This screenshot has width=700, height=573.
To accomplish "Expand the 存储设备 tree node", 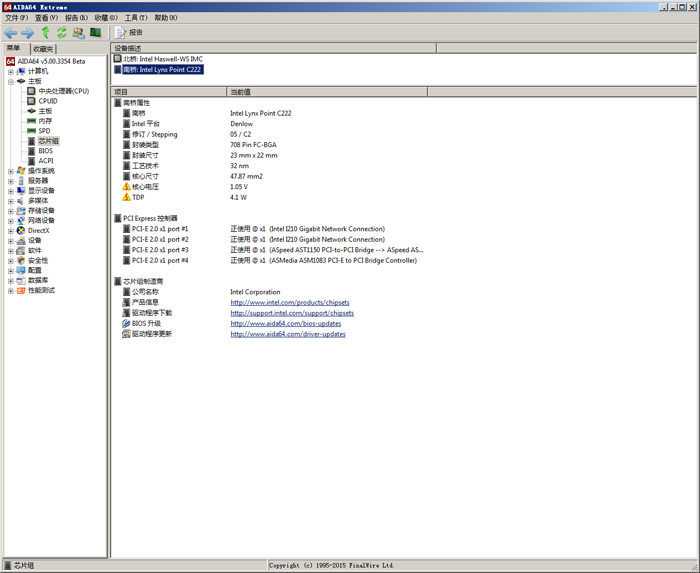I will (x=11, y=211).
